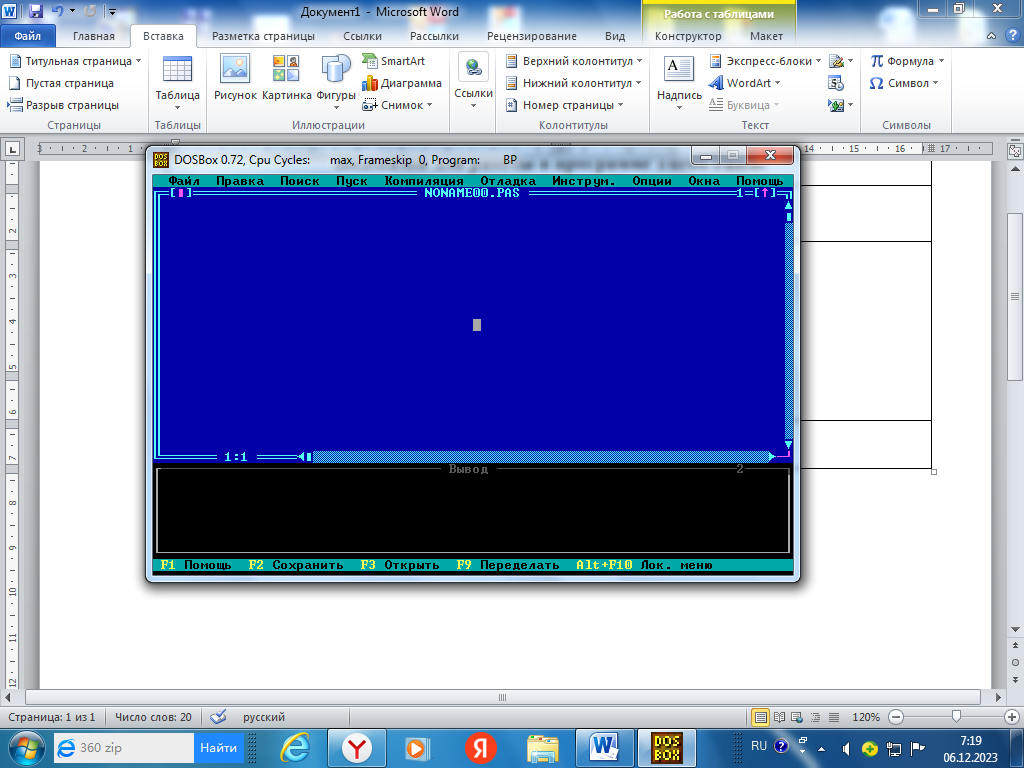The width and height of the screenshot is (1024, 768).
Task: Click the zoom slider handle
Action: pos(956,716)
